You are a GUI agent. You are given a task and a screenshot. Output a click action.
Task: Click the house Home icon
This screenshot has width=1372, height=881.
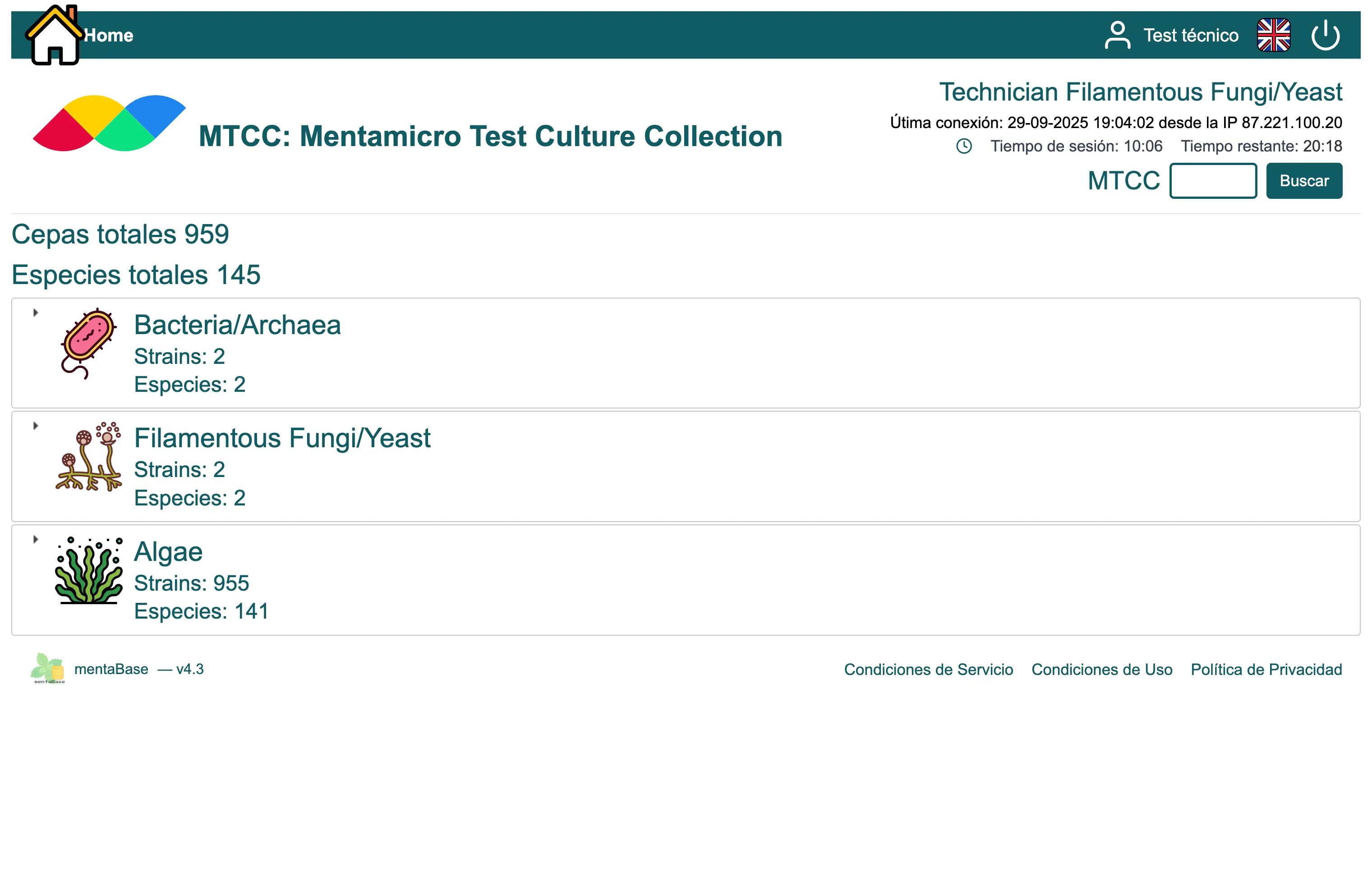tap(53, 36)
